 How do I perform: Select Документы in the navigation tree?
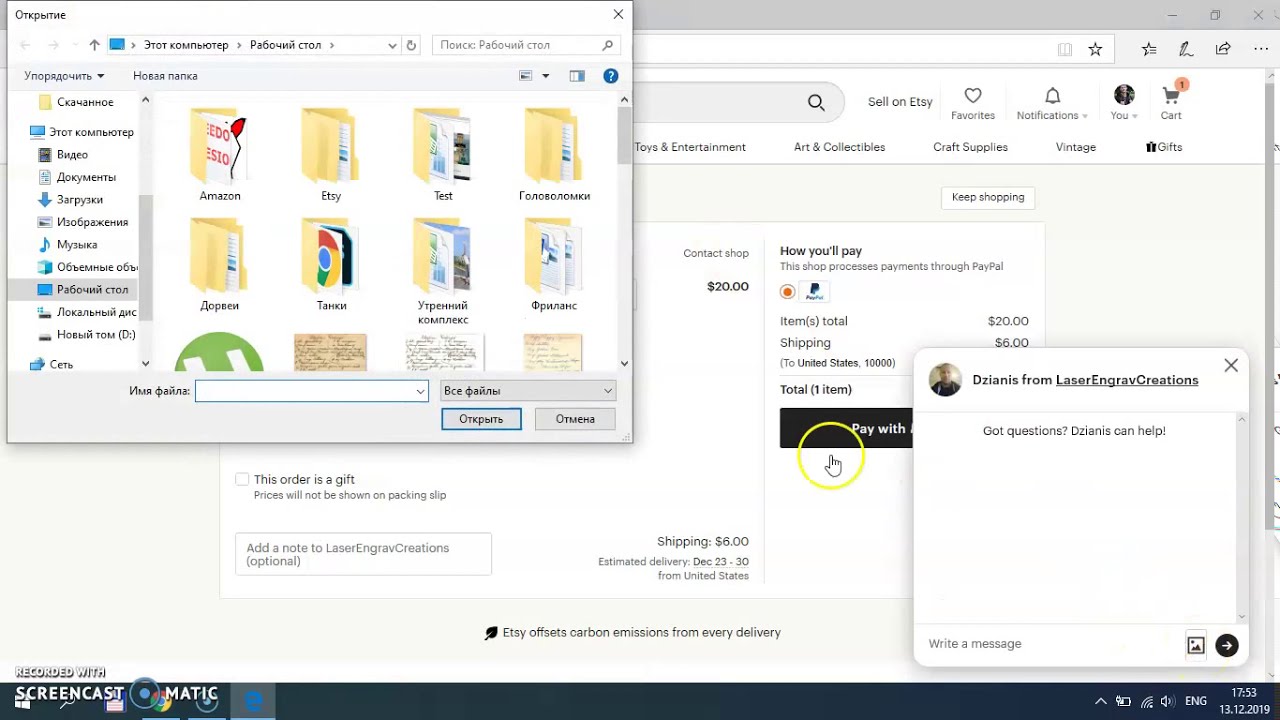pos(86,177)
